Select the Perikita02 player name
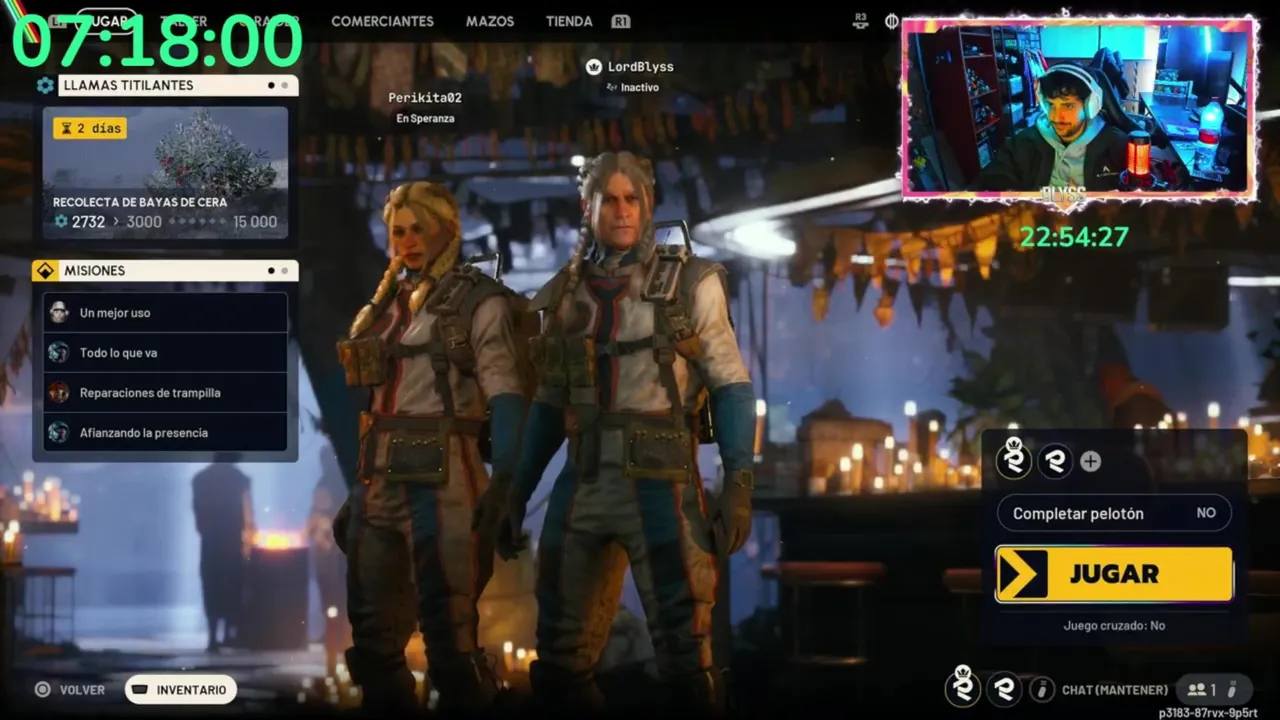The image size is (1280, 720). tap(425, 98)
